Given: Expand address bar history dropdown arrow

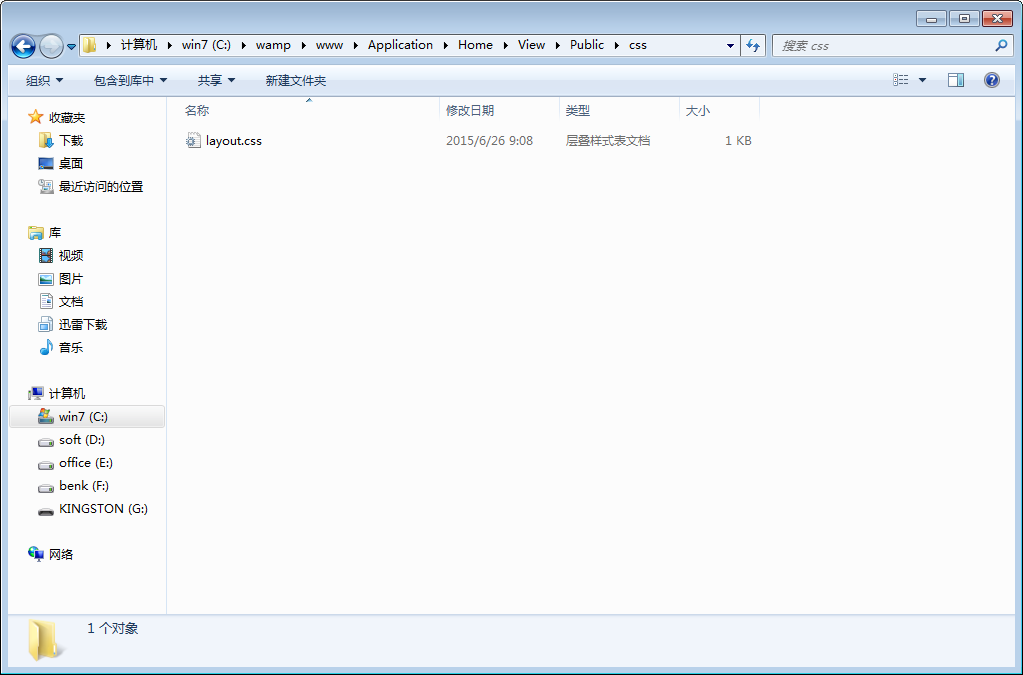Looking at the screenshot, I should 730,46.
